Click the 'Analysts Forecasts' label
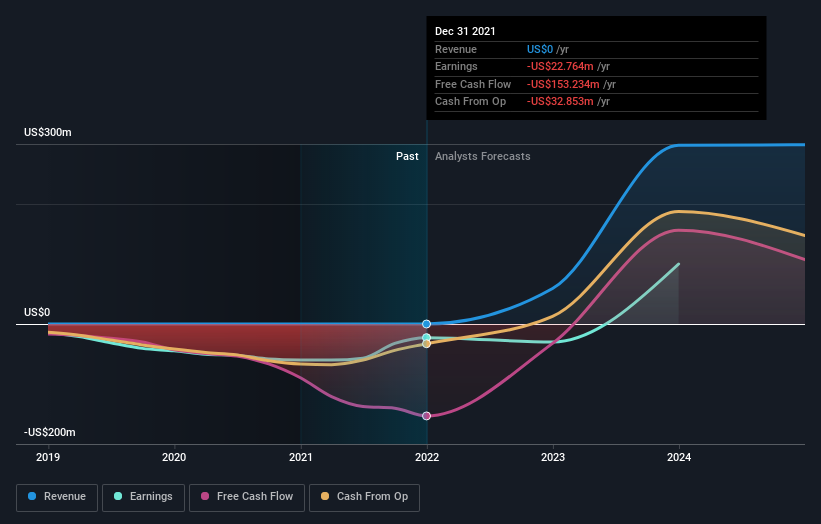 [482, 157]
